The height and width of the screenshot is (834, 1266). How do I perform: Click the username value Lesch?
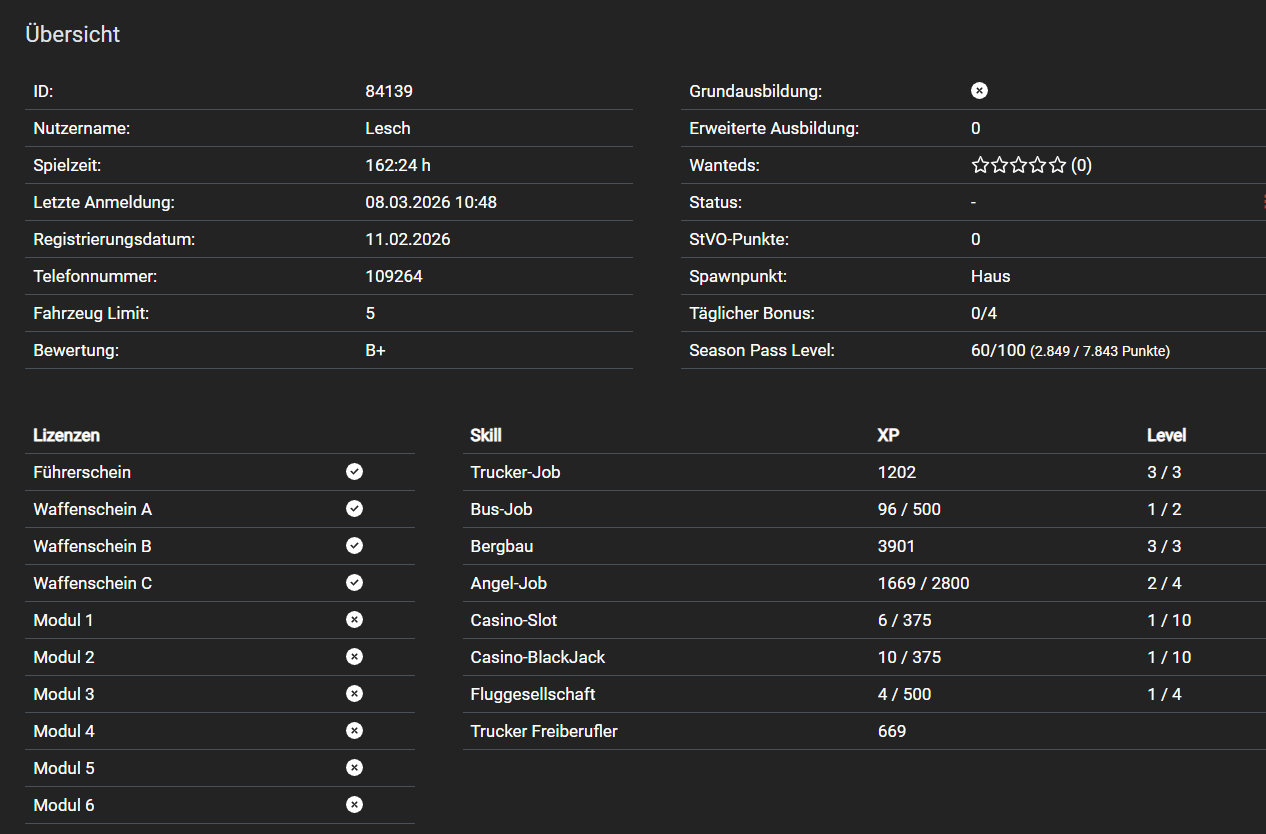click(x=388, y=128)
